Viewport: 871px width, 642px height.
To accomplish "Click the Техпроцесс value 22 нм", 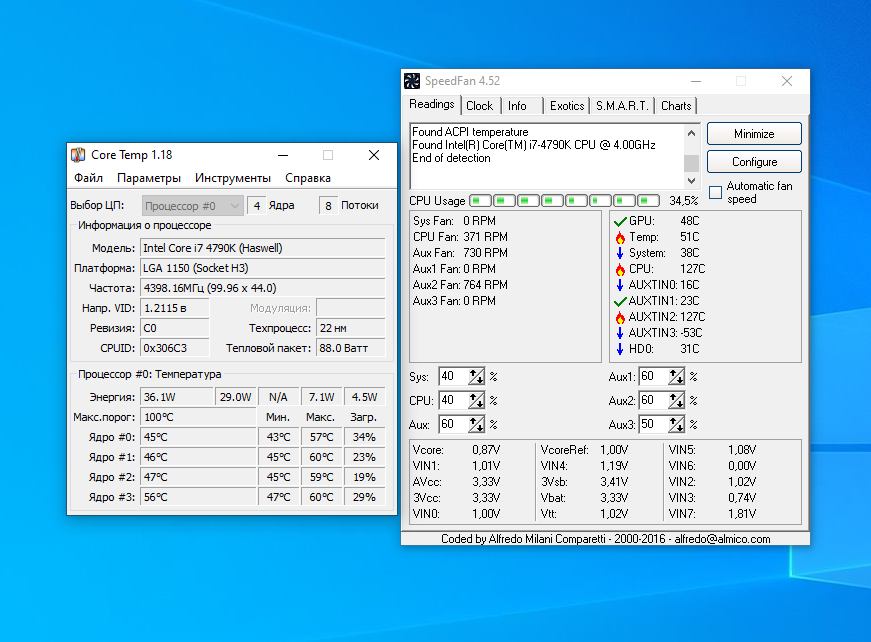I will (x=351, y=328).
